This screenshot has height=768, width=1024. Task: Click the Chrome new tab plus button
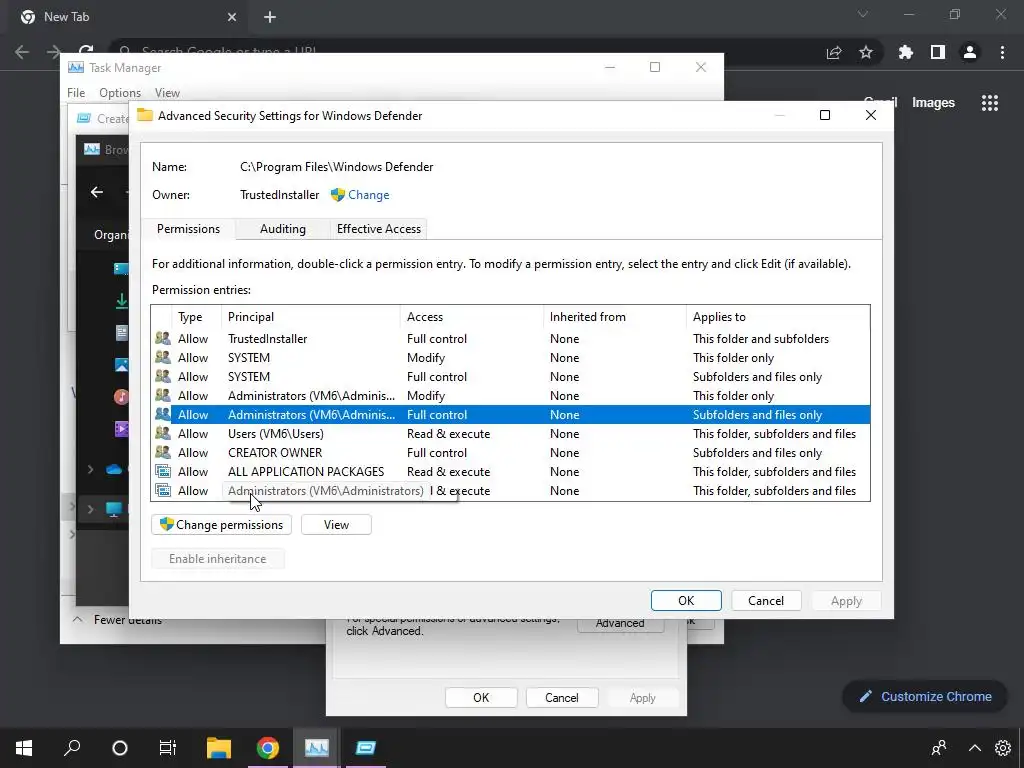[270, 17]
